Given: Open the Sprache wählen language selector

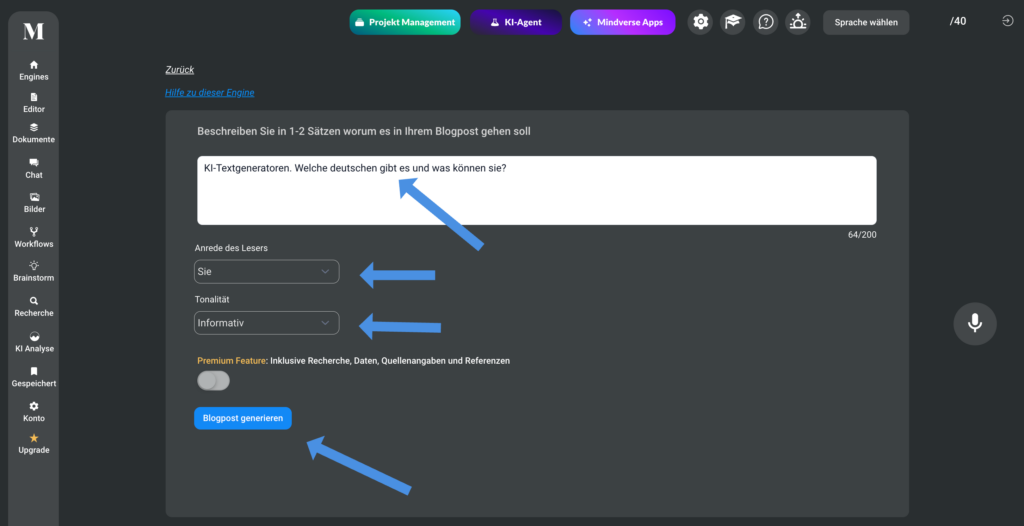Looking at the screenshot, I should (x=866, y=22).
